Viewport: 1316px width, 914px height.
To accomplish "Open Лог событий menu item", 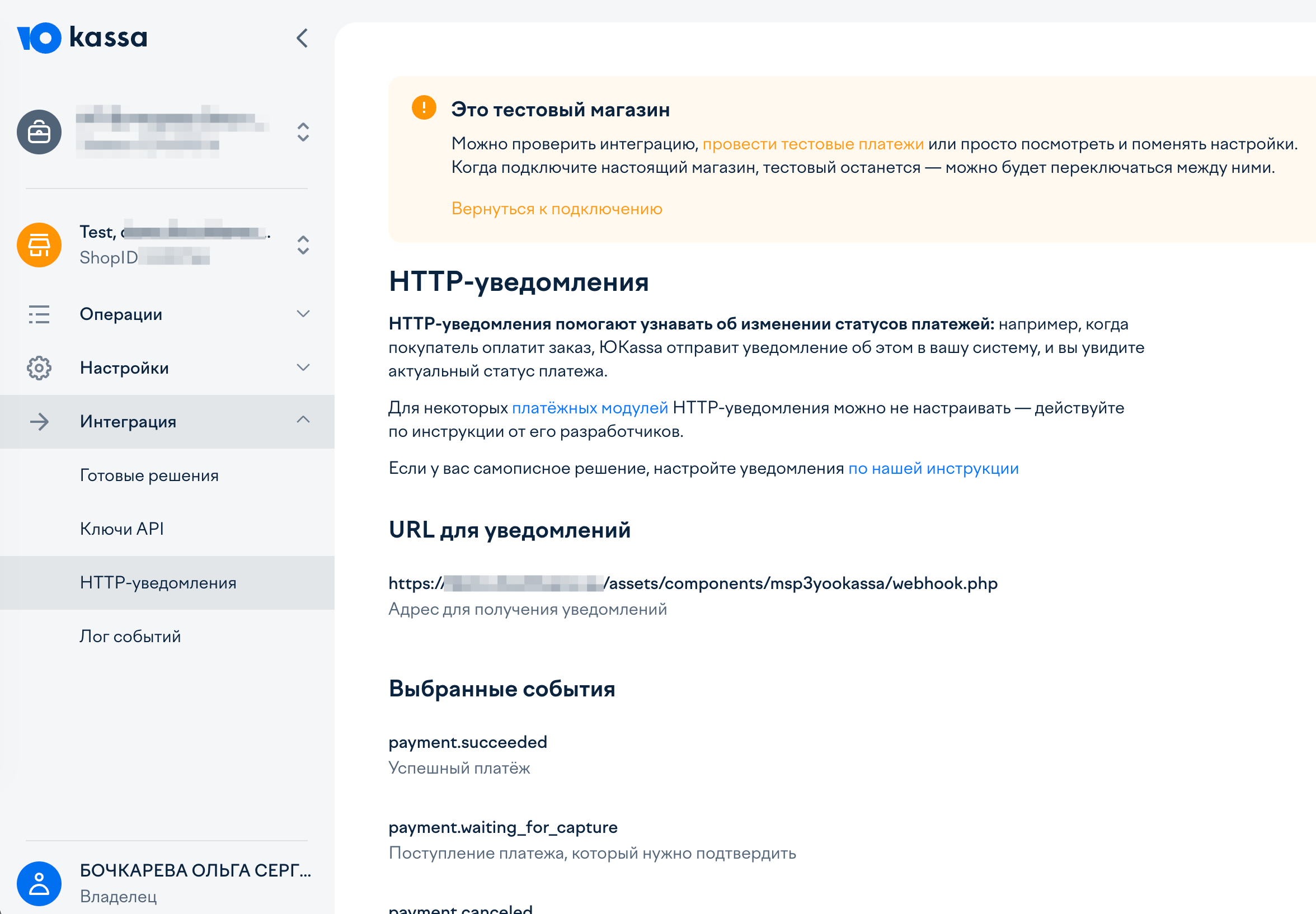I will 130,636.
